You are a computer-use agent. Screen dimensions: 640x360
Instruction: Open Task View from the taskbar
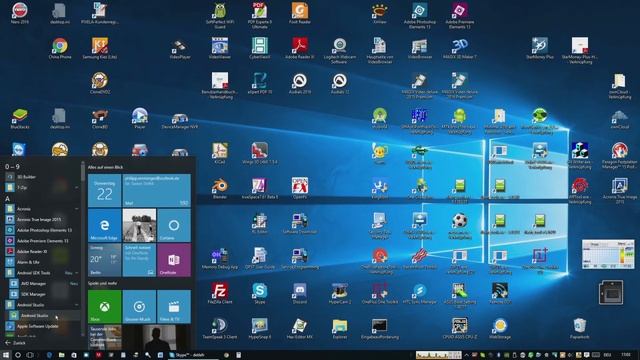coord(30,355)
